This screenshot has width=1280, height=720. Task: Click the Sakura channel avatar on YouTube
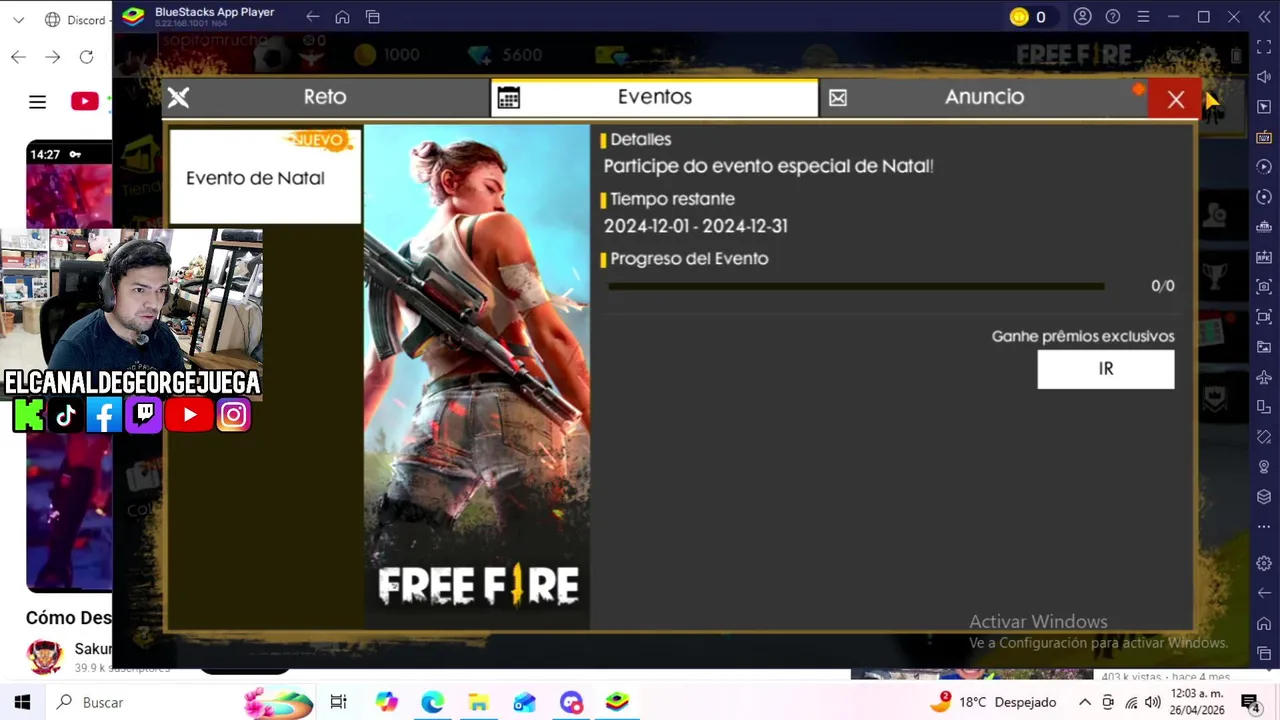point(44,656)
